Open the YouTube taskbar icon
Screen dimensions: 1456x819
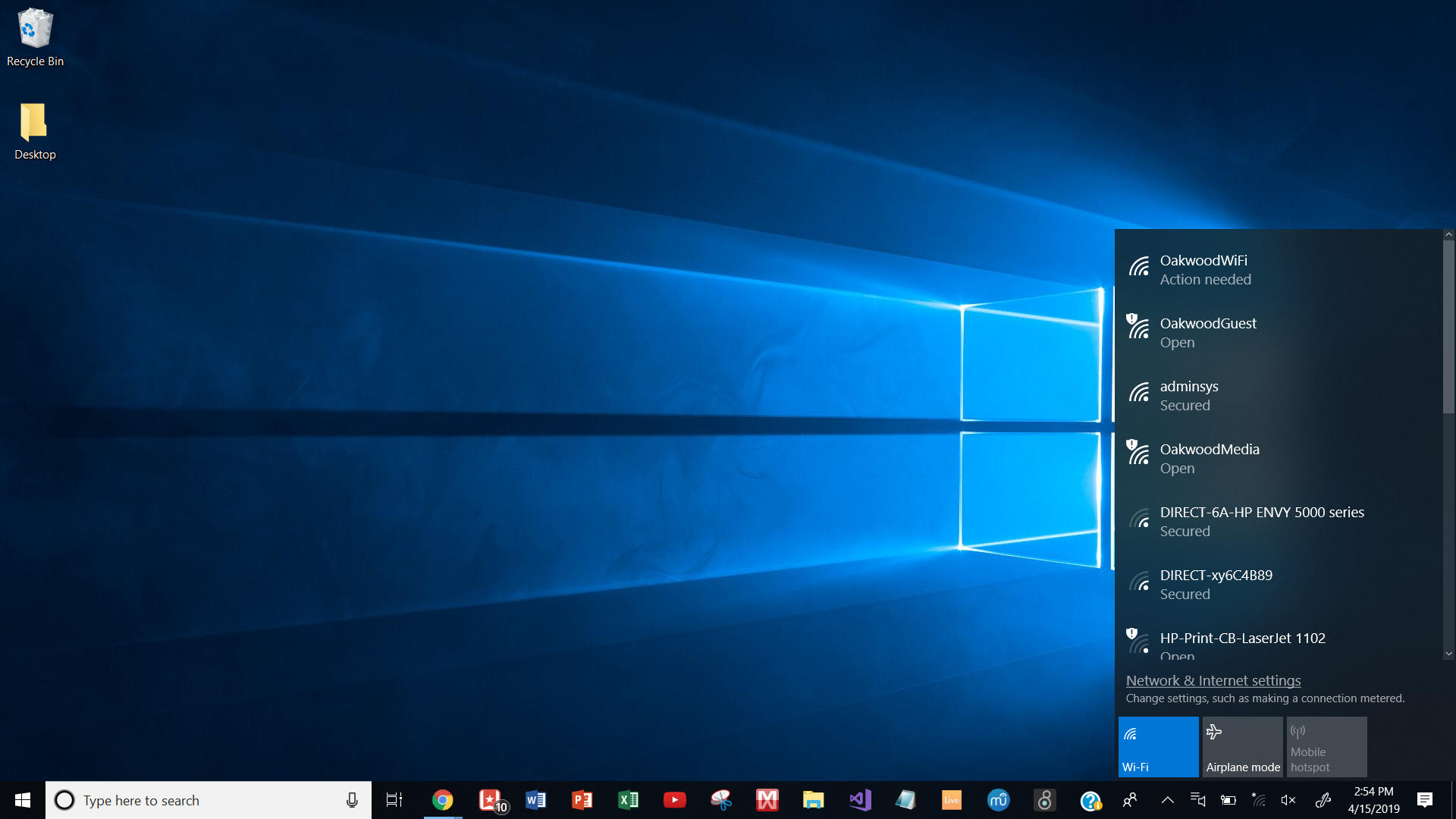674,800
